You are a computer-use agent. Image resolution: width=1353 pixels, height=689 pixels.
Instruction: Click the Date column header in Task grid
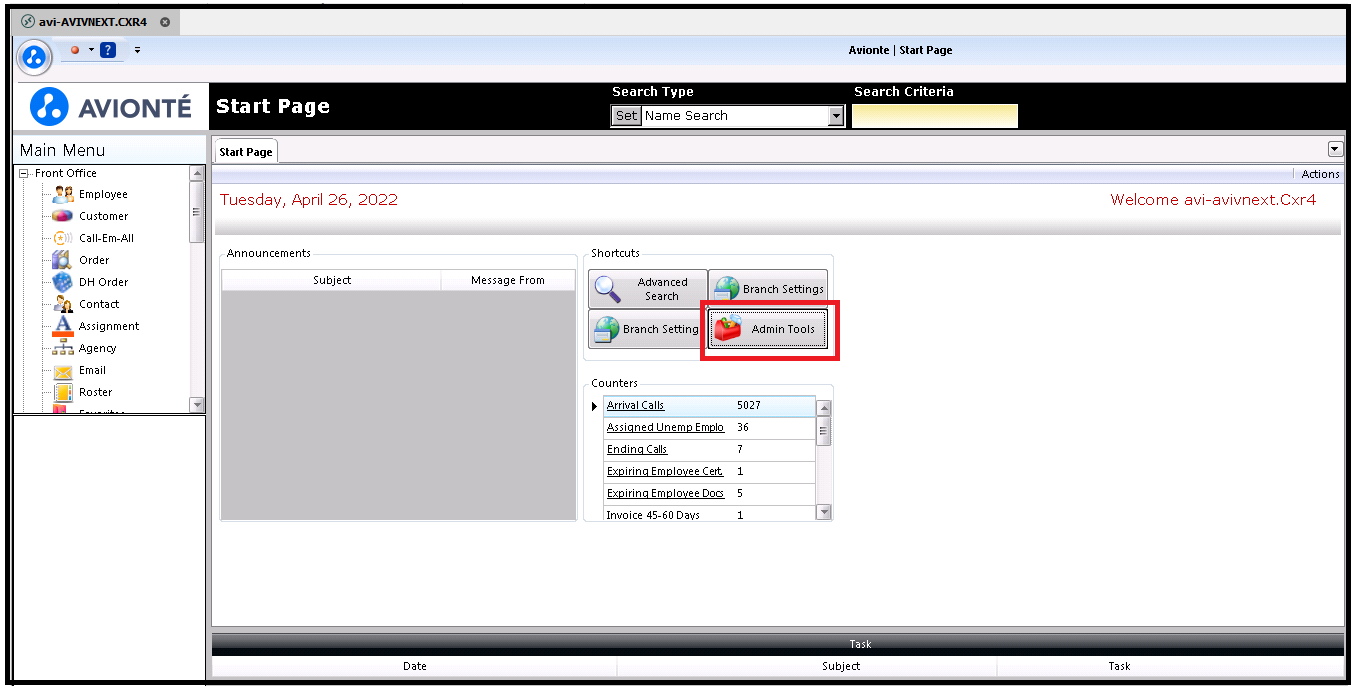coord(415,666)
